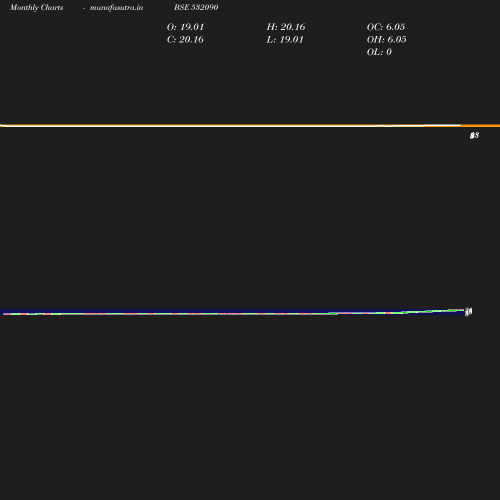Viewport: 500px width, 500px height.
Task: Open the munafasutra.in site link
Action: click(x=116, y=8)
